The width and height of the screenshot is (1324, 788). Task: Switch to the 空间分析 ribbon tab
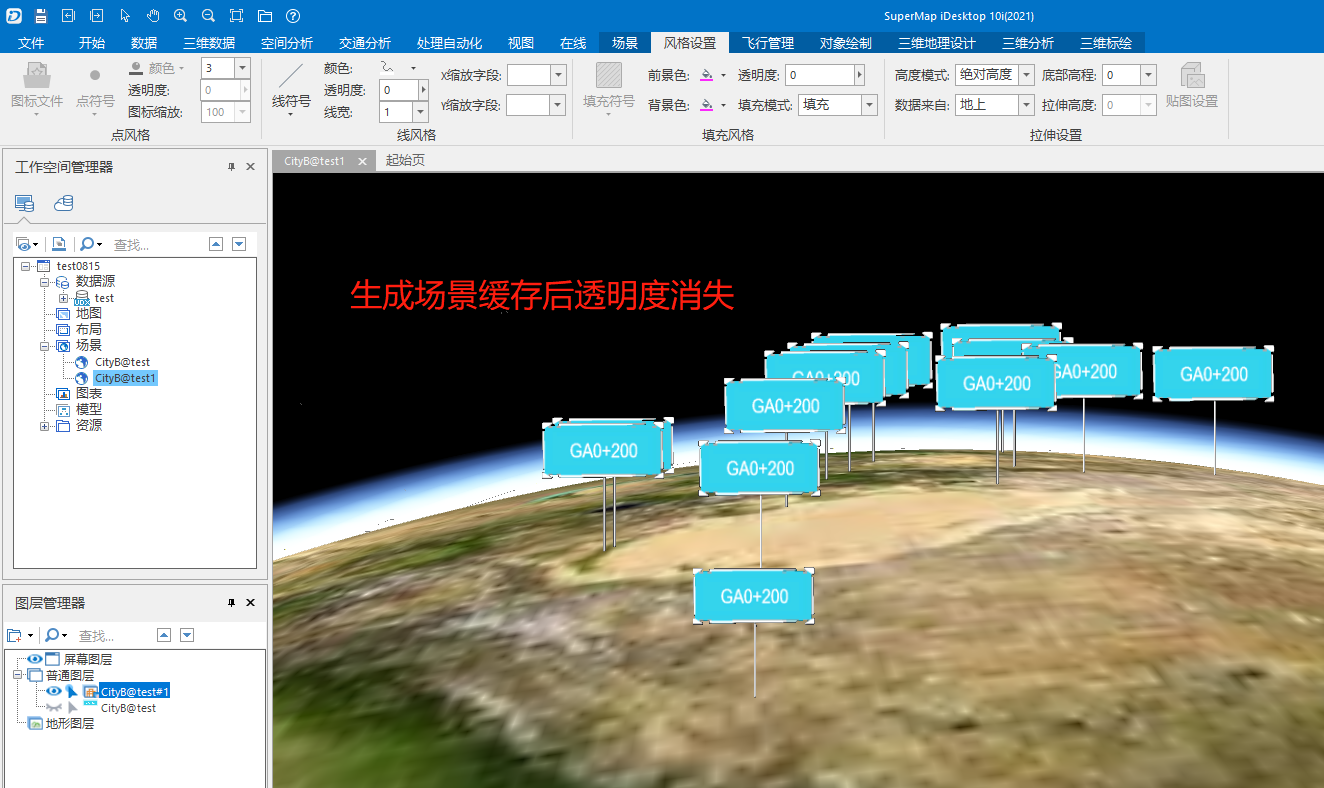click(287, 43)
